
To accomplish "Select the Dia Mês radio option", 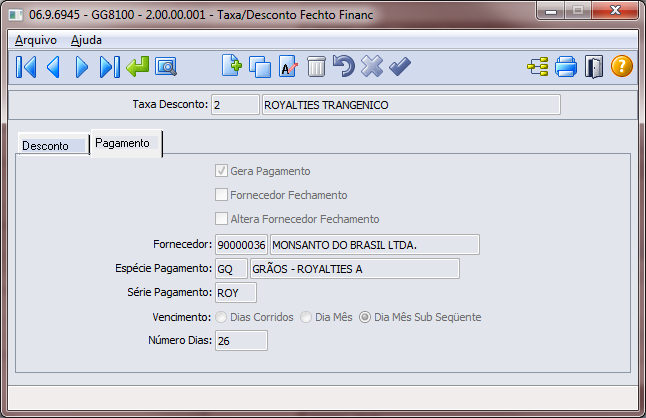I will [306, 317].
